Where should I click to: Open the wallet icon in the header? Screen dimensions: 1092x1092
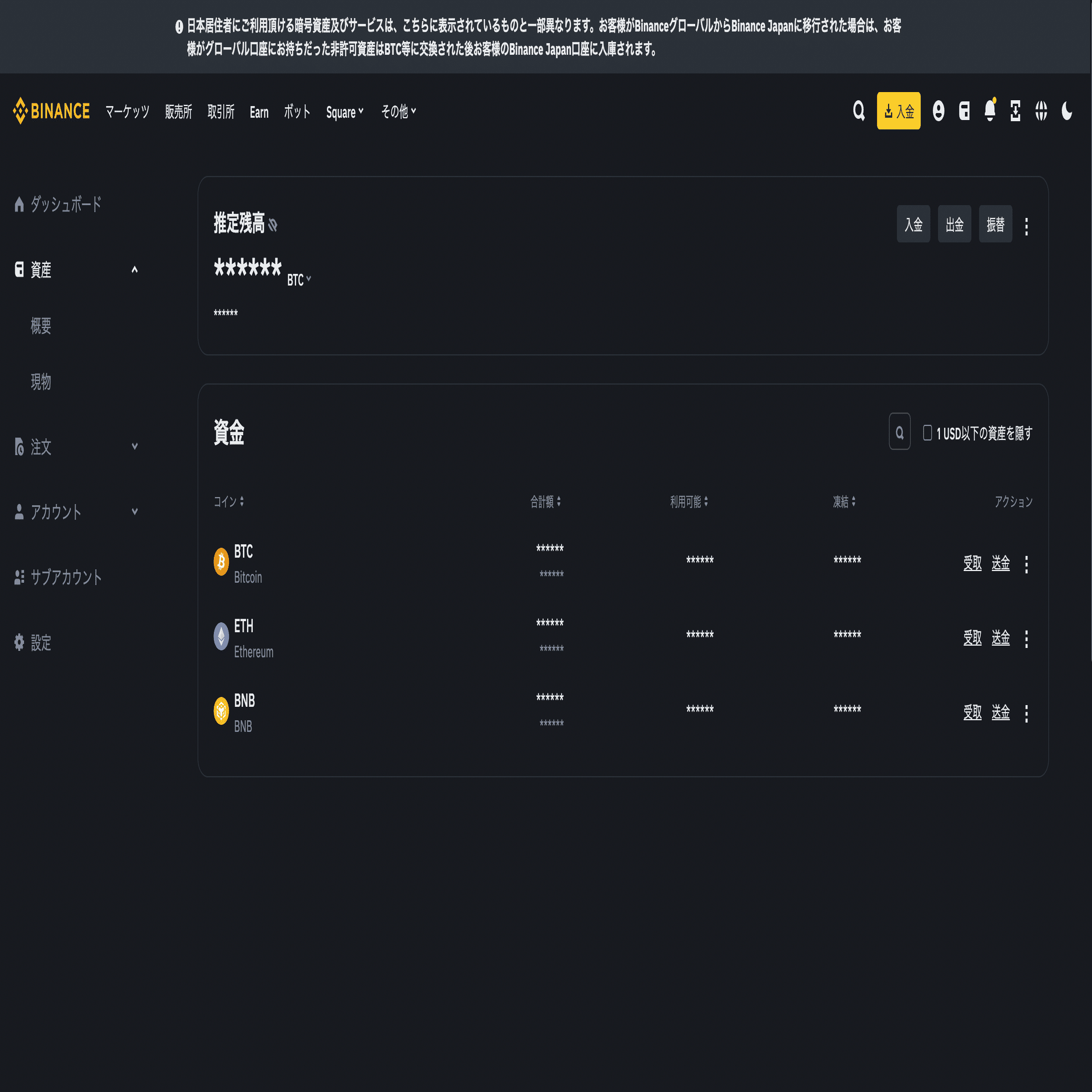tap(964, 111)
